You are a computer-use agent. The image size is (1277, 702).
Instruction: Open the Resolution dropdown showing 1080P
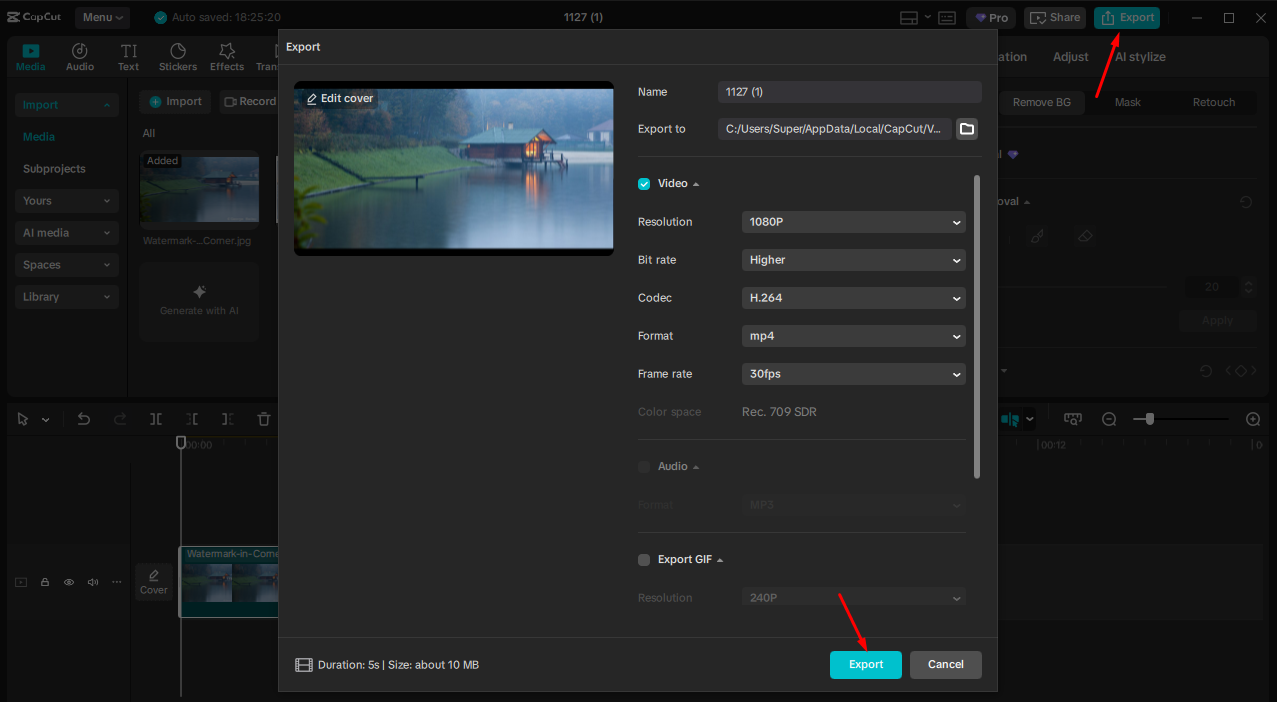point(853,221)
